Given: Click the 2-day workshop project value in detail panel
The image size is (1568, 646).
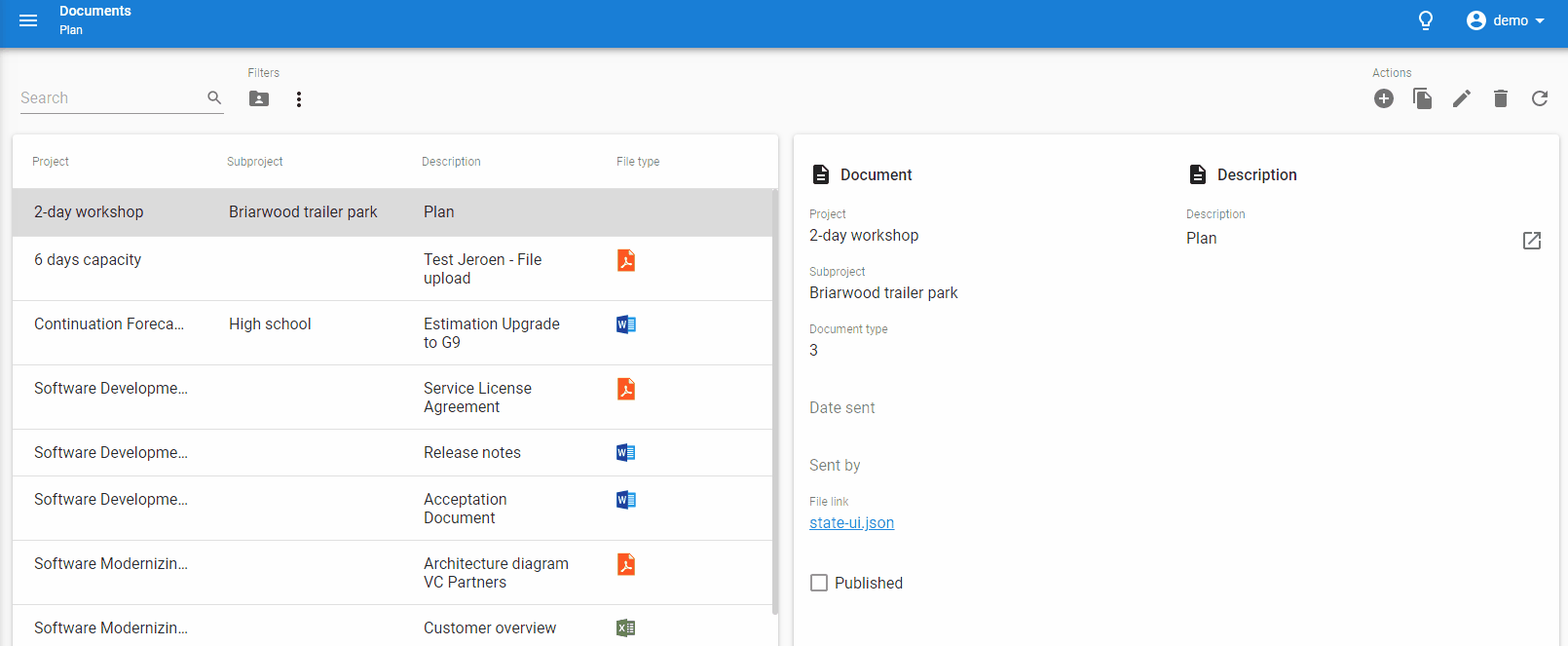Looking at the screenshot, I should click(864, 236).
